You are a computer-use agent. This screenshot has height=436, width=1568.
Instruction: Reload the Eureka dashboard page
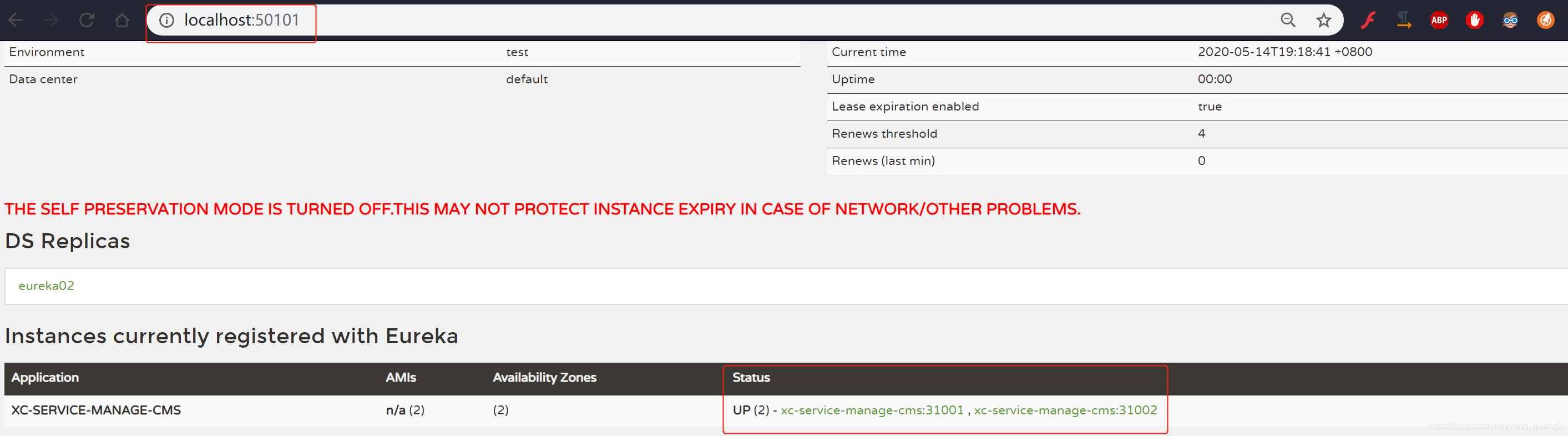click(87, 20)
